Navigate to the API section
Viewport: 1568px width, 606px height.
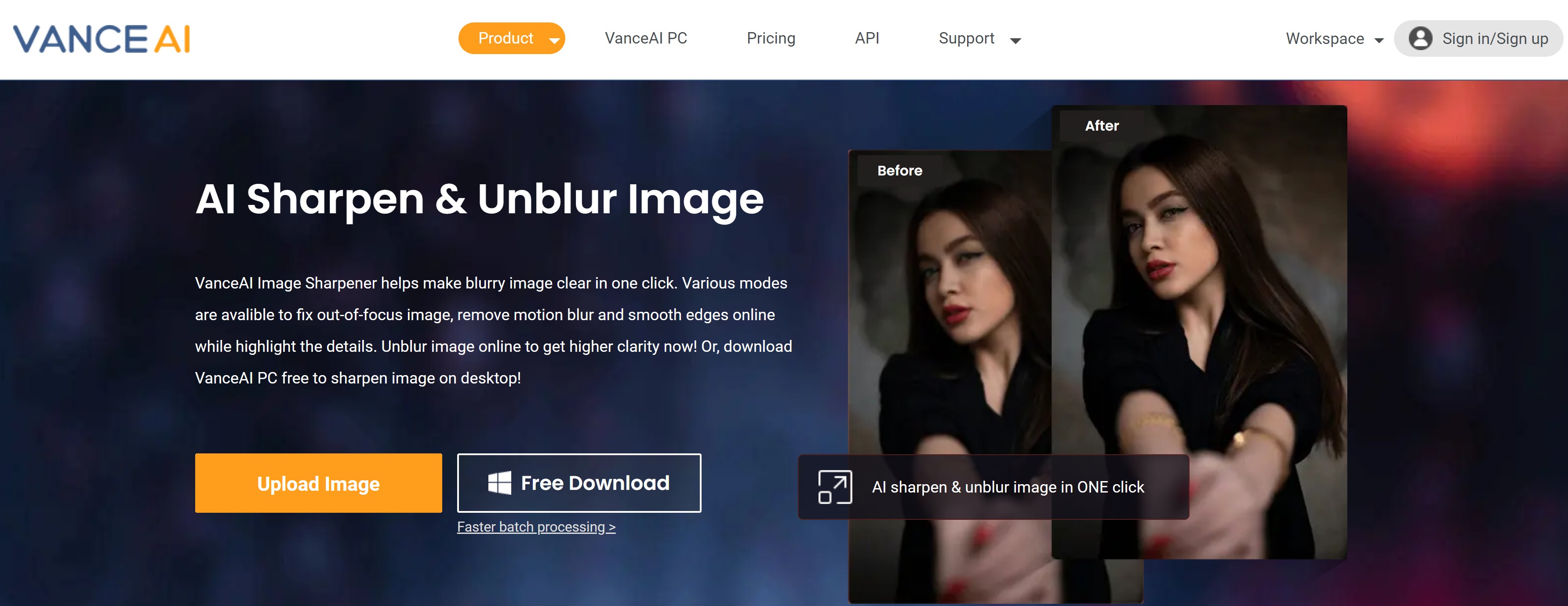(x=866, y=38)
